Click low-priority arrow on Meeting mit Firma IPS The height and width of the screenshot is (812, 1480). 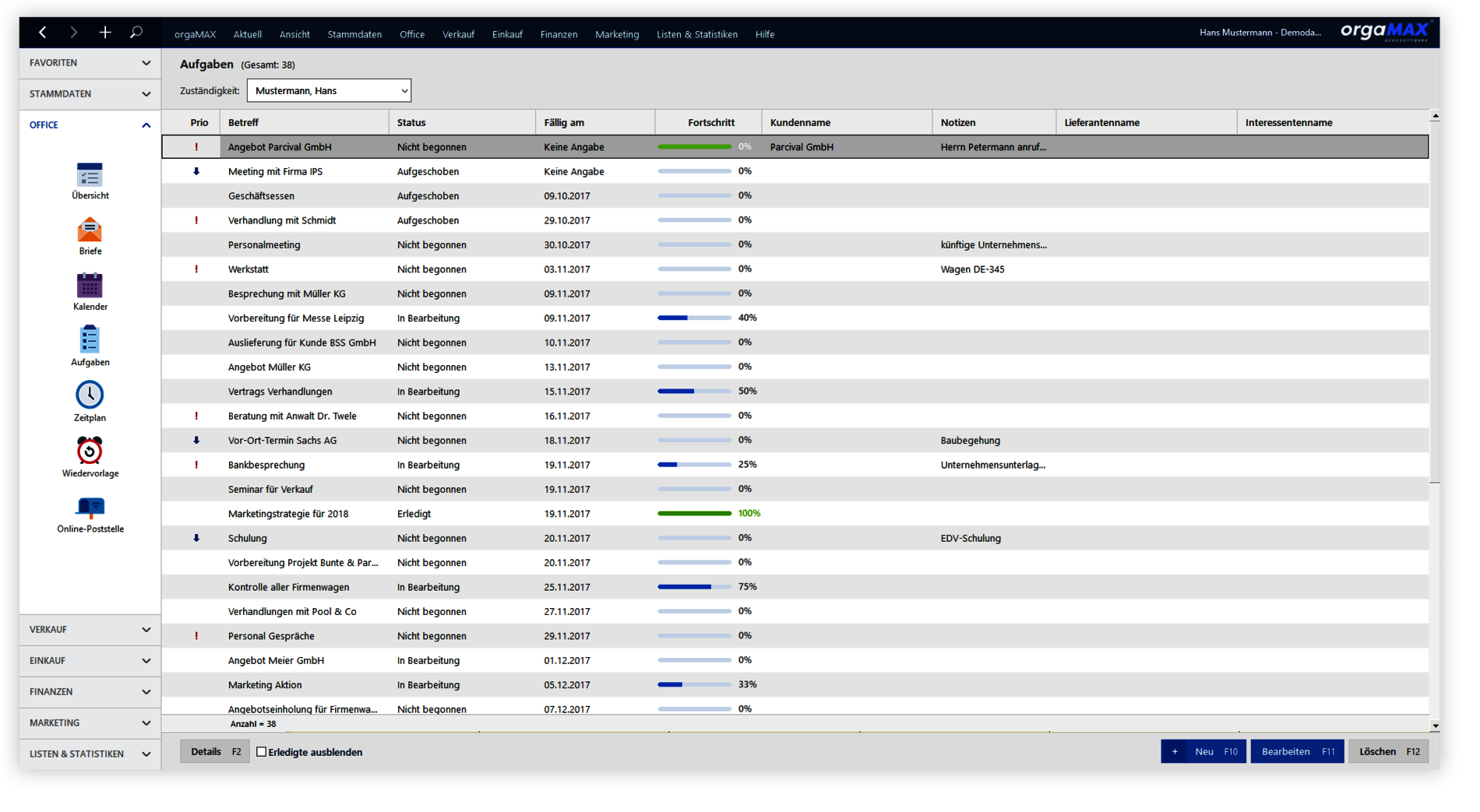[196, 171]
